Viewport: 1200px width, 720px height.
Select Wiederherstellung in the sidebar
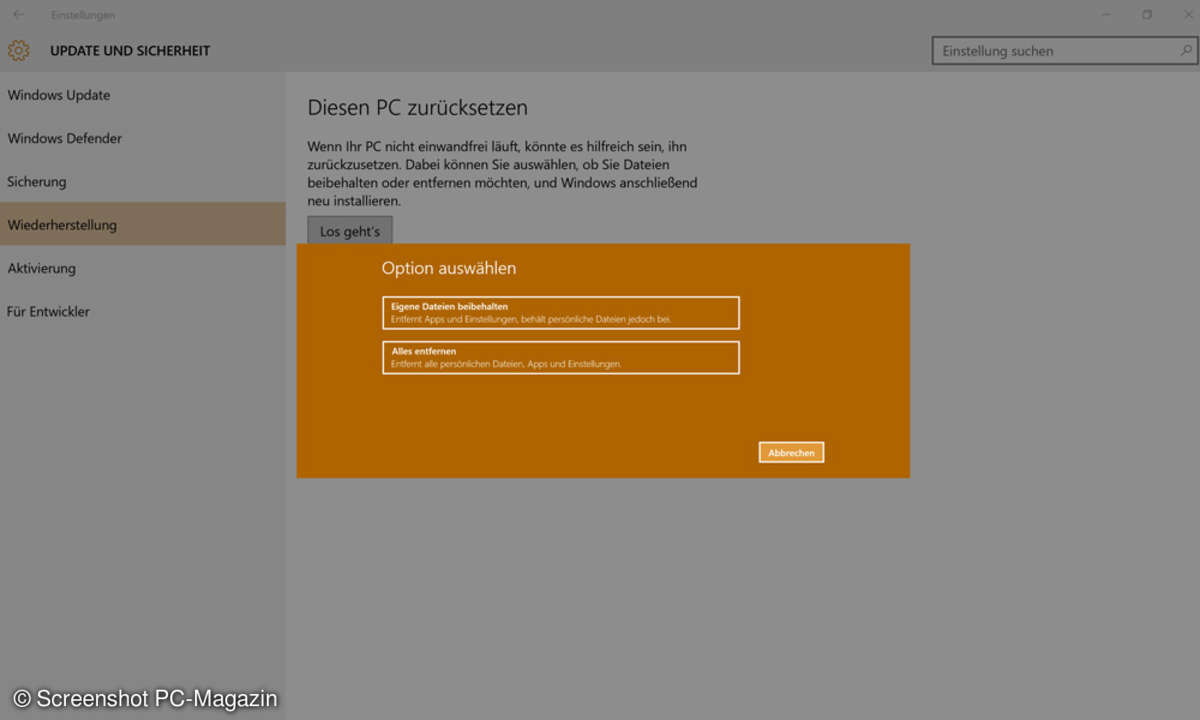point(143,225)
